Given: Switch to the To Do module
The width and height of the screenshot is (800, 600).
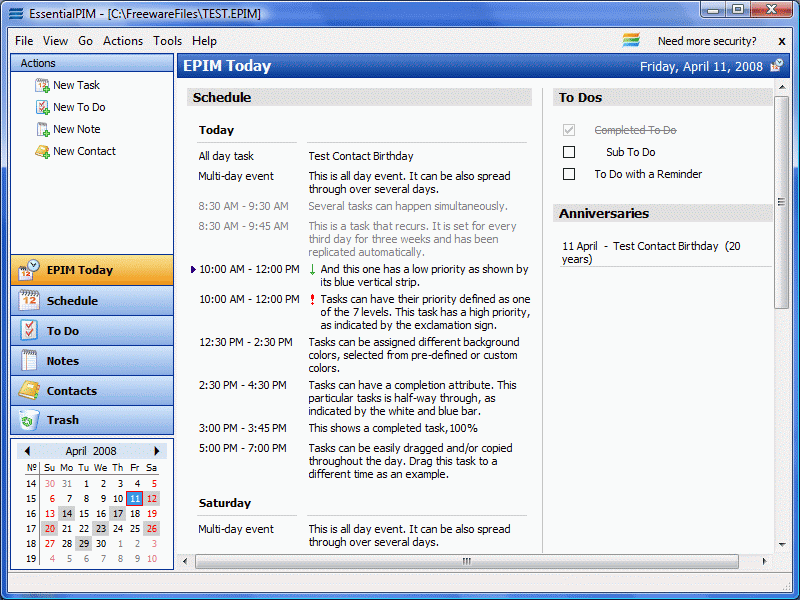Looking at the screenshot, I should [92, 331].
